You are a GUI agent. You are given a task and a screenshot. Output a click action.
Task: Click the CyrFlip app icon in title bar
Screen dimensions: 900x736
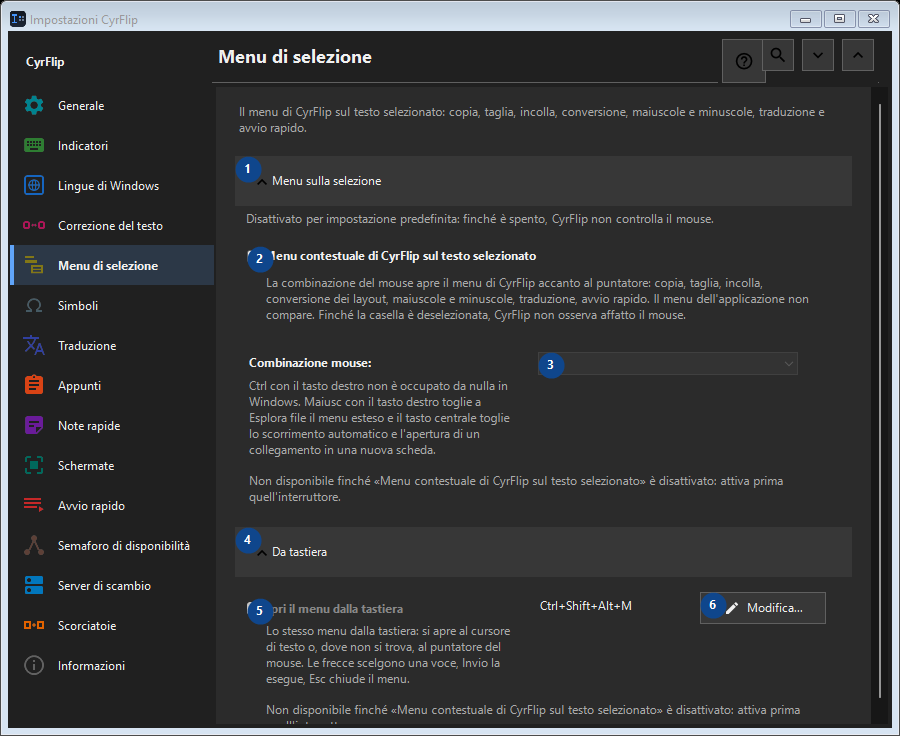click(18, 19)
